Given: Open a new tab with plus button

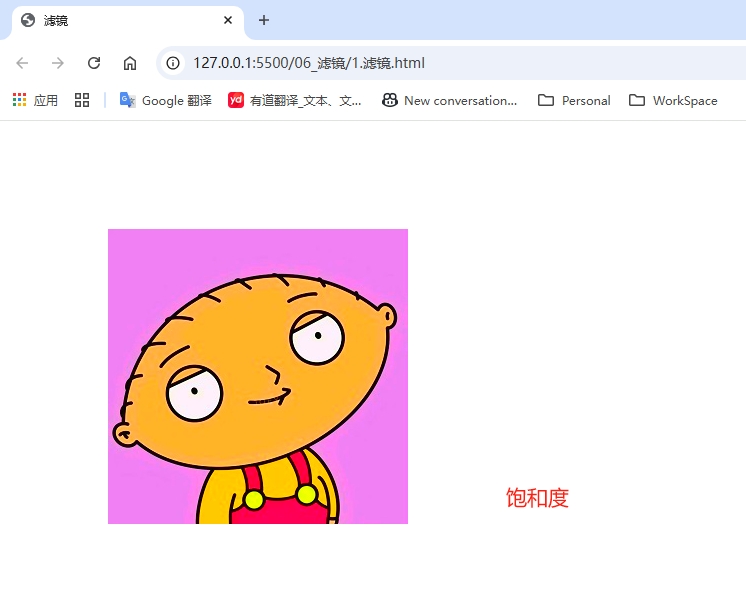Looking at the screenshot, I should [264, 20].
